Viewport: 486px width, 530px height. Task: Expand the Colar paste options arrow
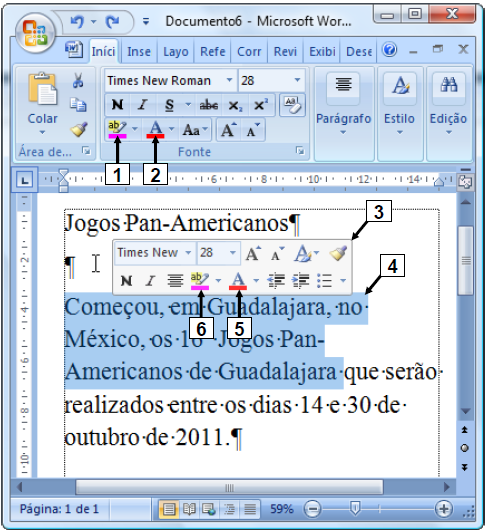point(42,132)
